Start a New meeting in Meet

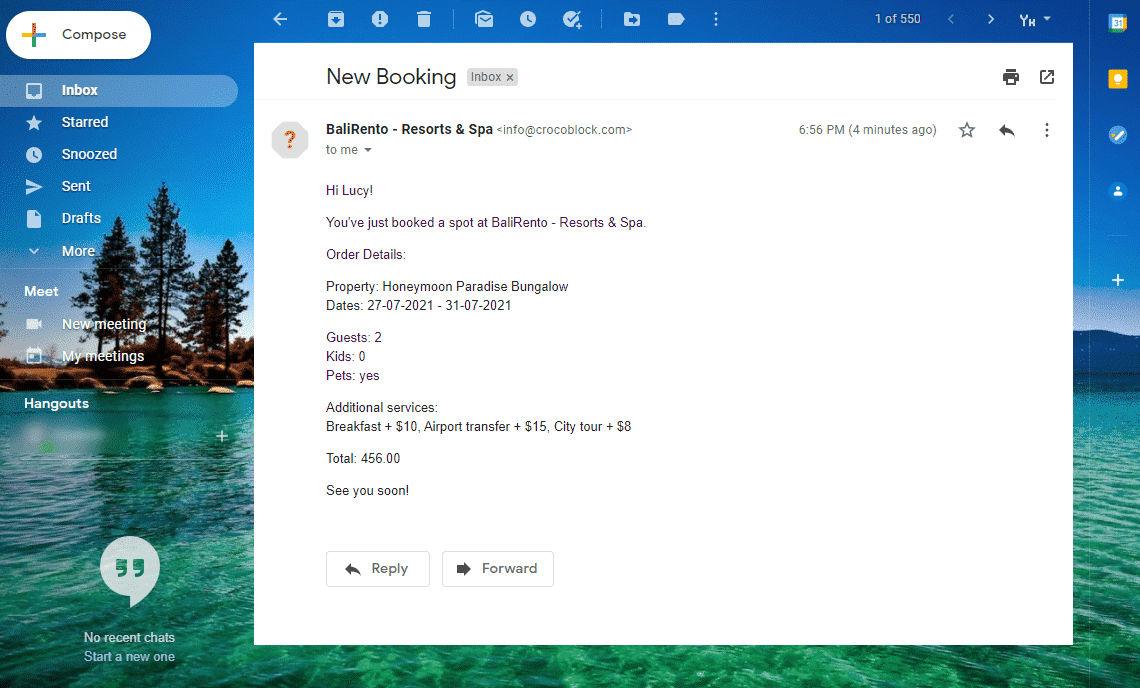(x=104, y=324)
